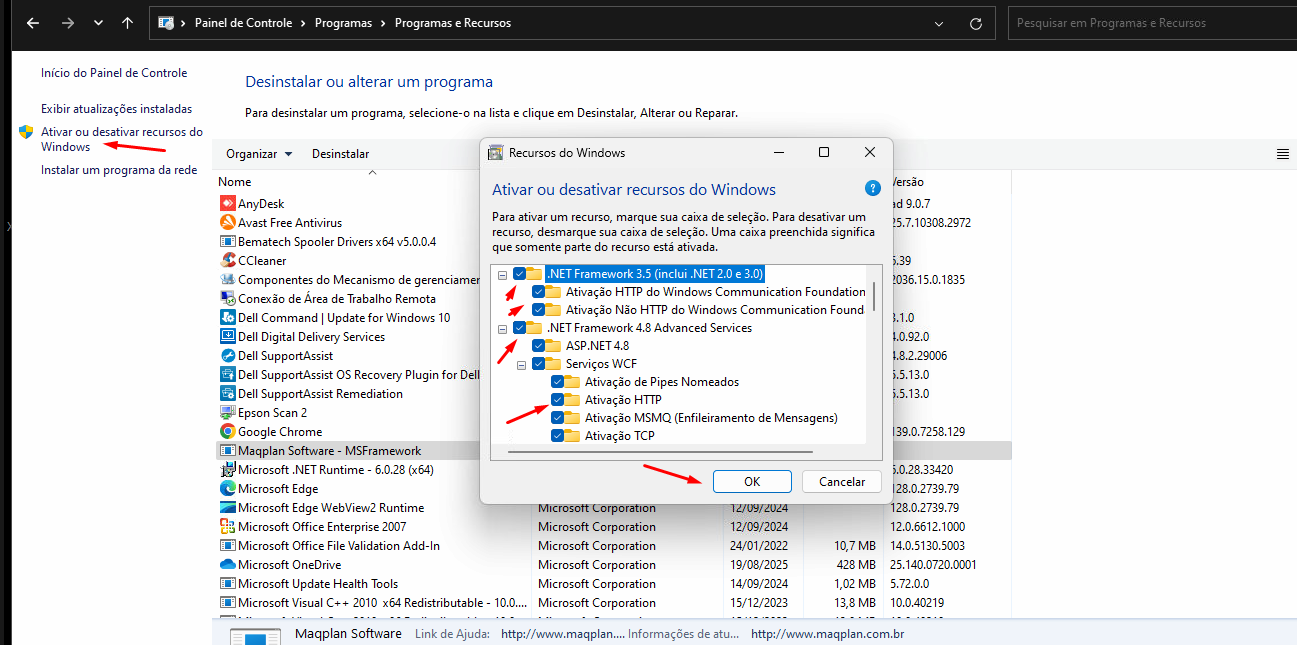
Task: Select the Bematech Spooler Drivers icon
Action: tap(227, 242)
